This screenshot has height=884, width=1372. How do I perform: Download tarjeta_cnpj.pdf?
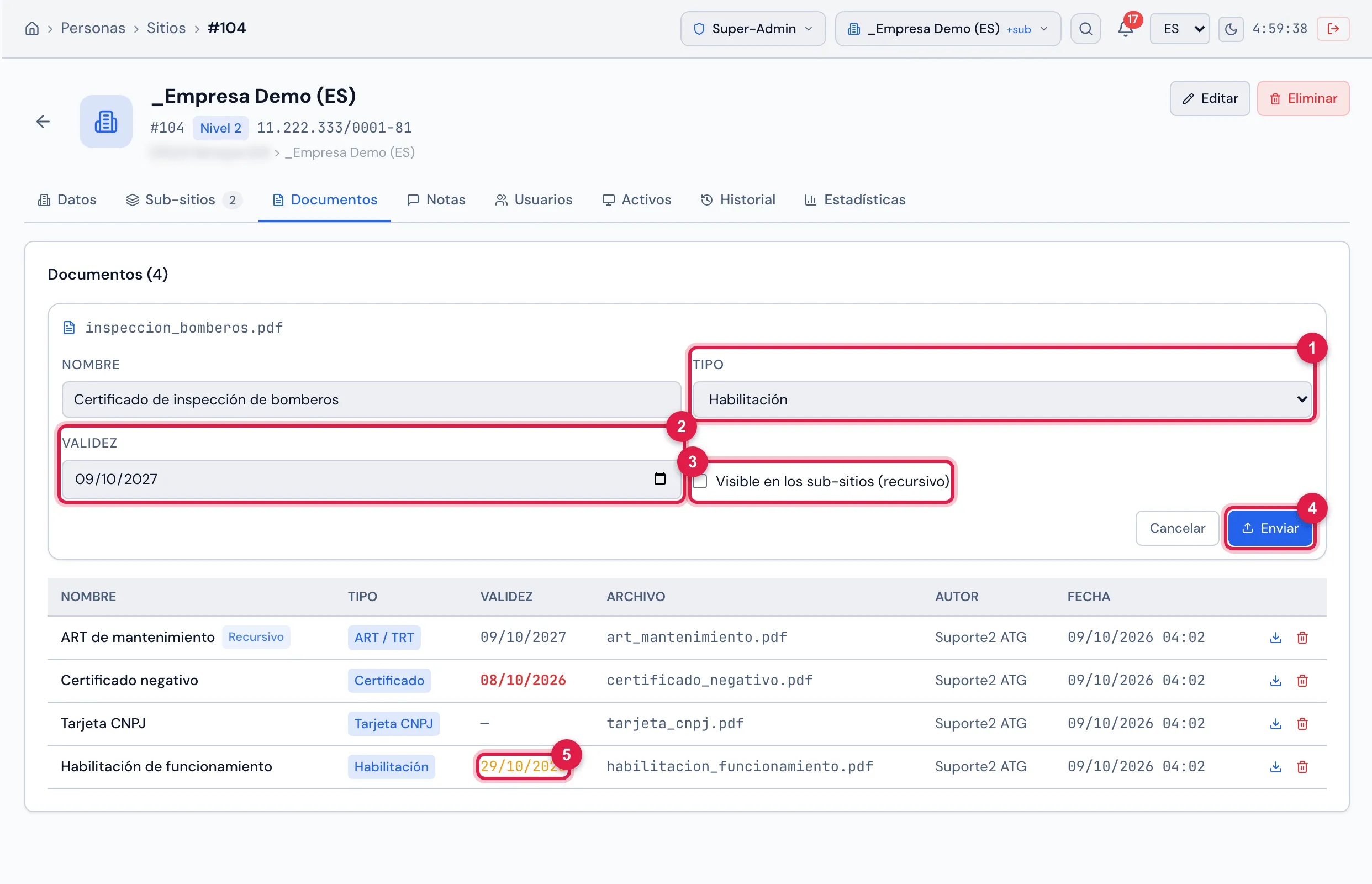tap(1275, 724)
